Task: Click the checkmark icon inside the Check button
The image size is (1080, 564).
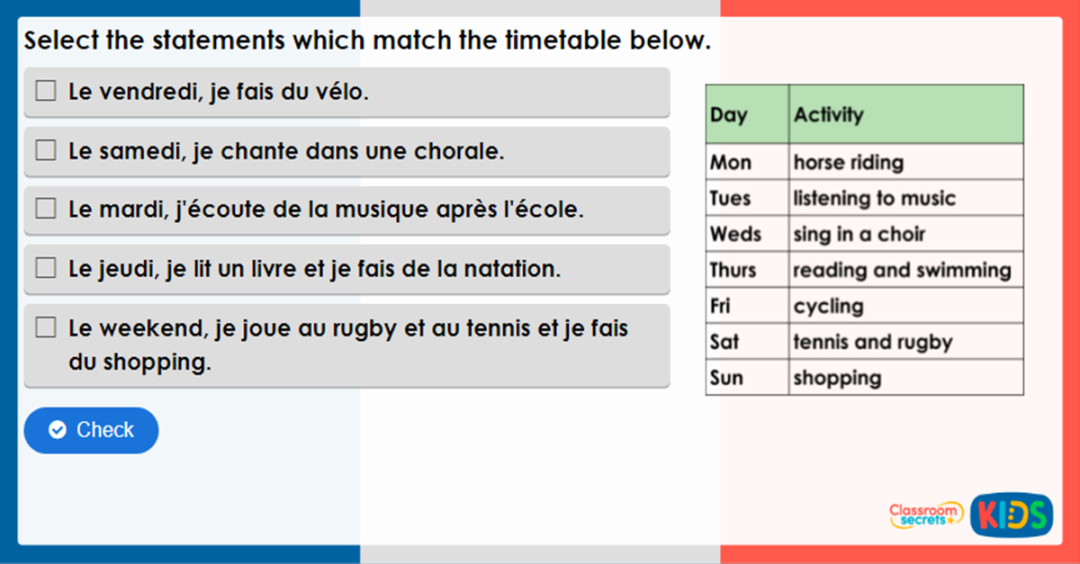Action: click(58, 430)
